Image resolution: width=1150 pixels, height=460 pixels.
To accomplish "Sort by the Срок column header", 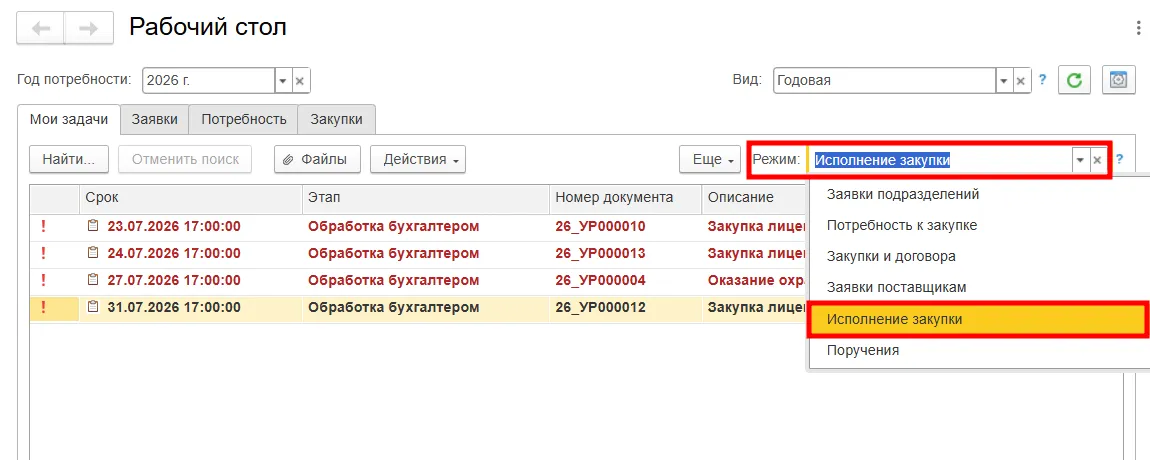I will (191, 198).
